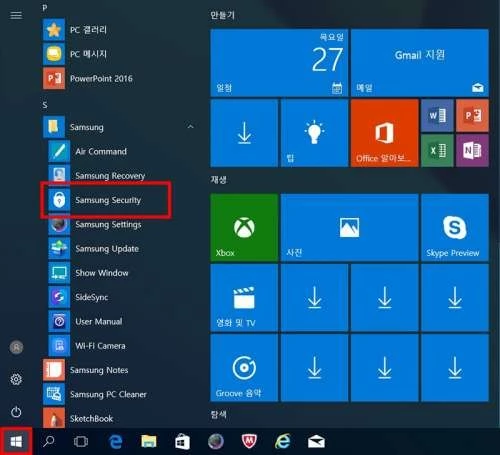Open the User Manual
Screen dimensions: 500x455
coord(123,321)
